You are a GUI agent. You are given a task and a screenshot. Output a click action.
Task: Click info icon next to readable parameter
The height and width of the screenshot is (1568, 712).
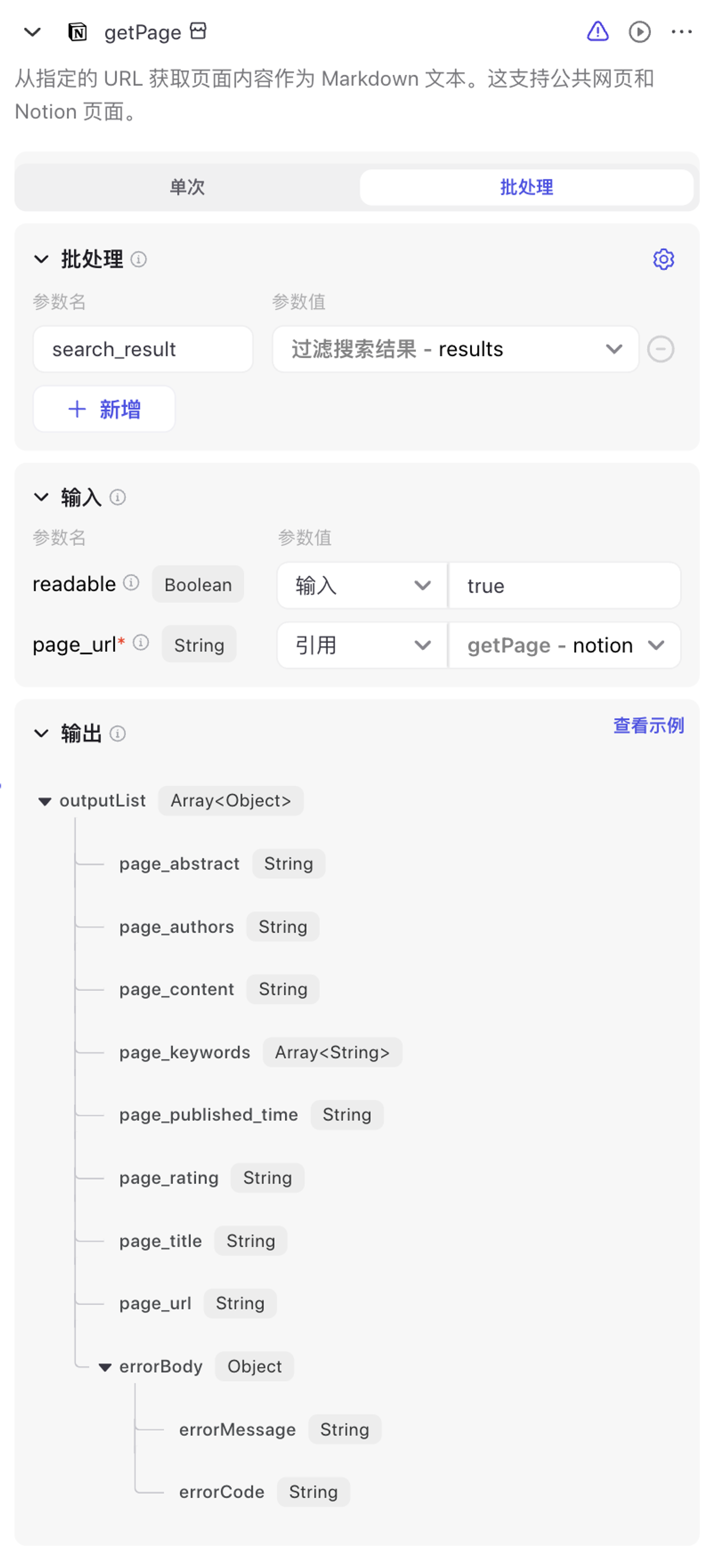(x=131, y=582)
